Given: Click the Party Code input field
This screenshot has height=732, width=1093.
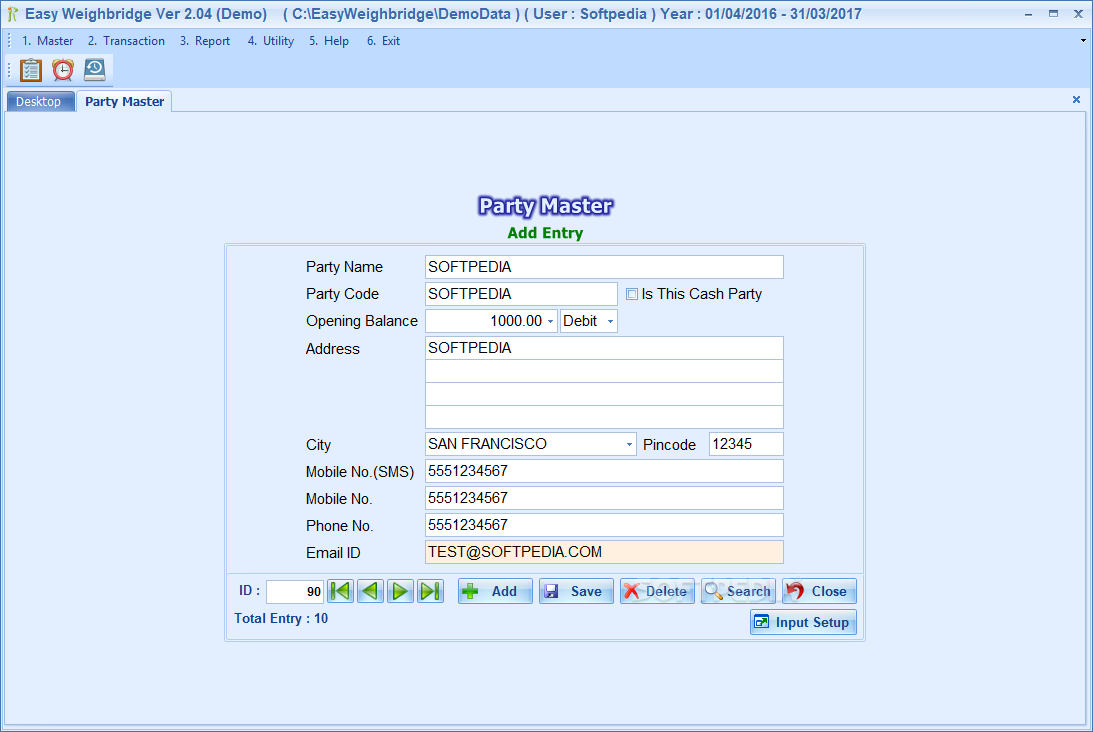Looking at the screenshot, I should click(x=521, y=294).
